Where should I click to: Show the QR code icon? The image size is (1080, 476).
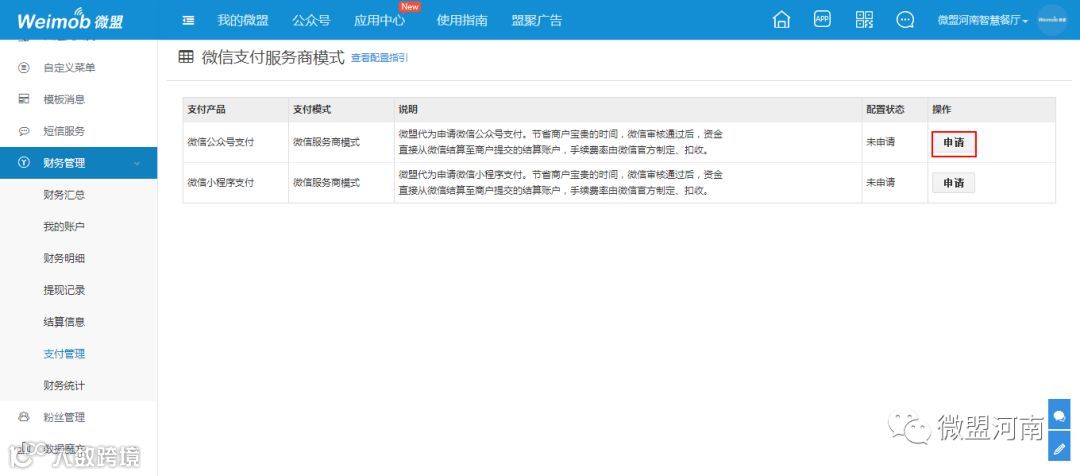pyautogui.click(x=864, y=19)
